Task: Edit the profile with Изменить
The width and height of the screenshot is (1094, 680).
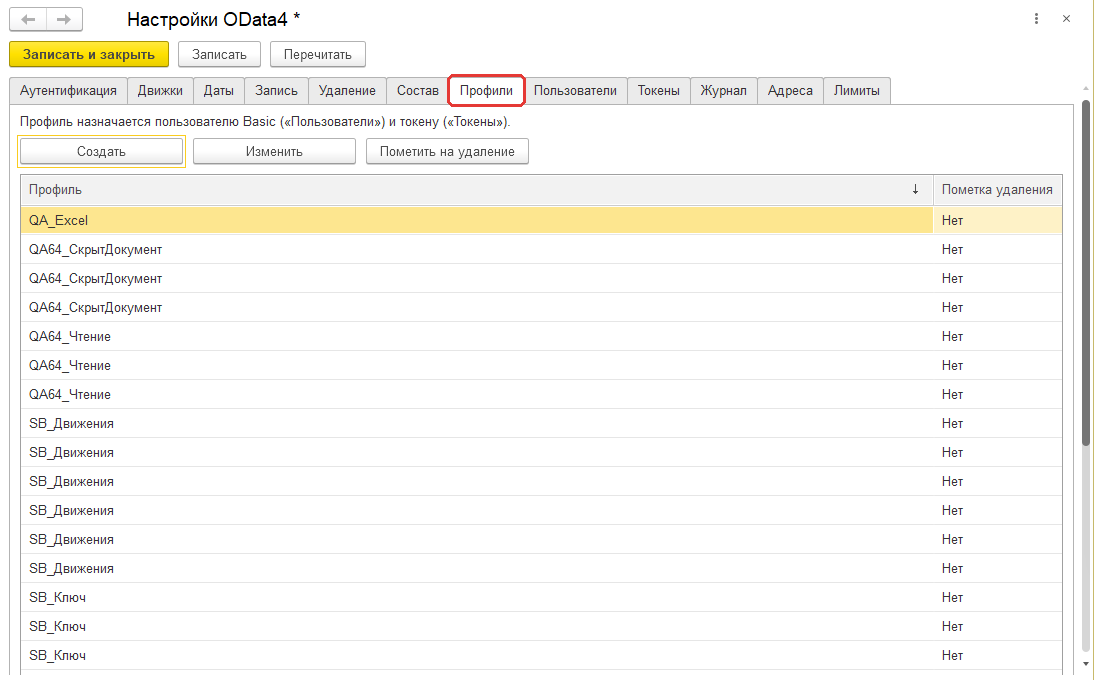Action: coord(274,151)
